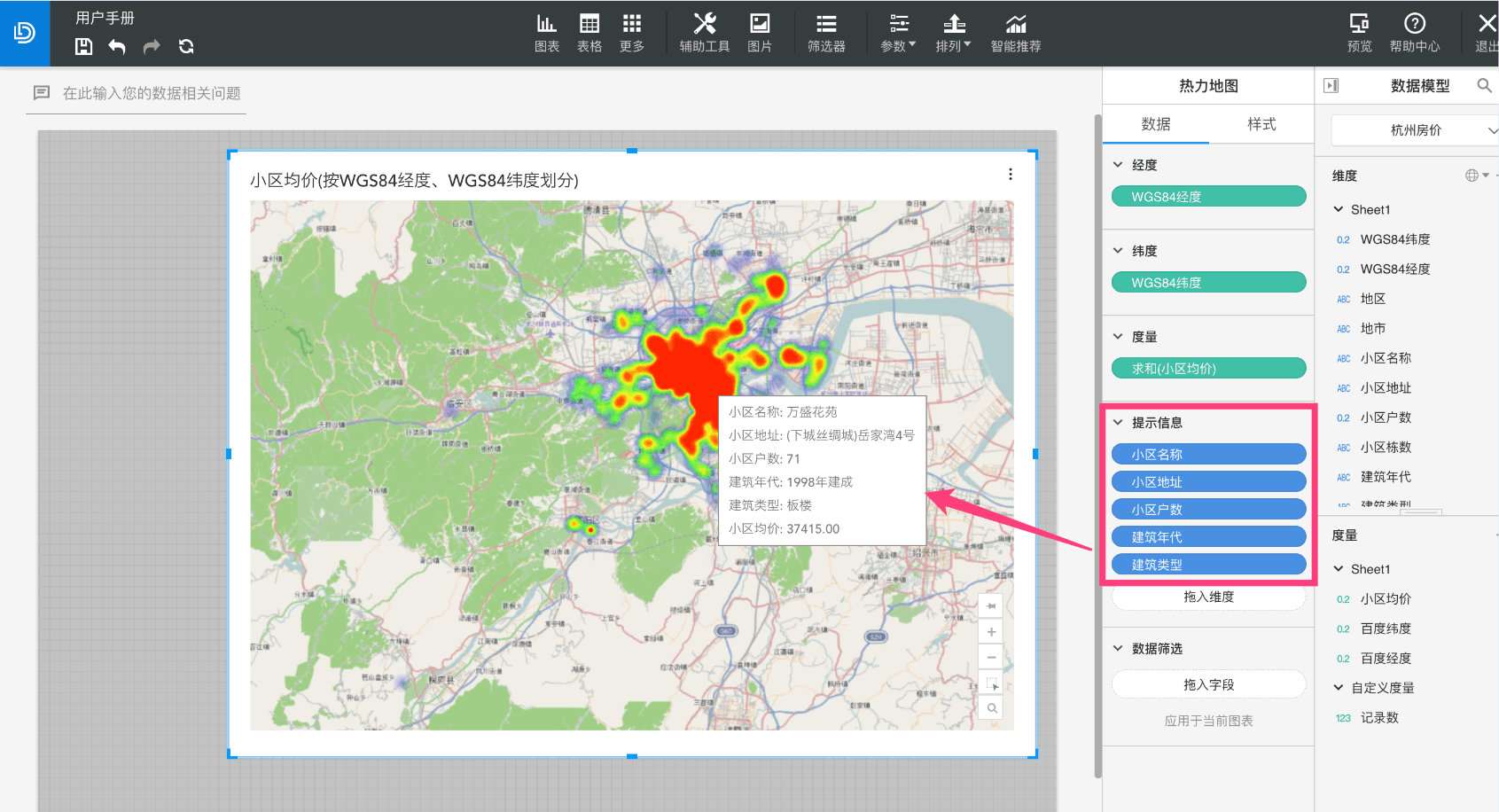Collapse the 提示信息 section

click(1118, 423)
